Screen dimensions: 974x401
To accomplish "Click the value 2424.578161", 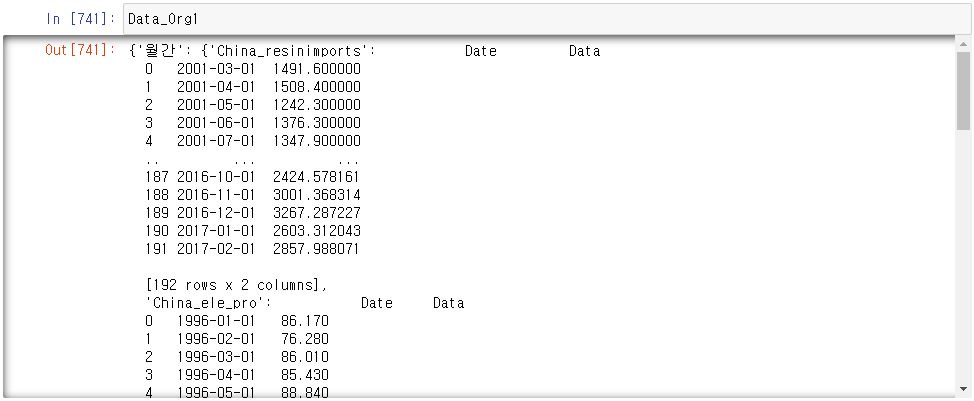I will 317,177.
